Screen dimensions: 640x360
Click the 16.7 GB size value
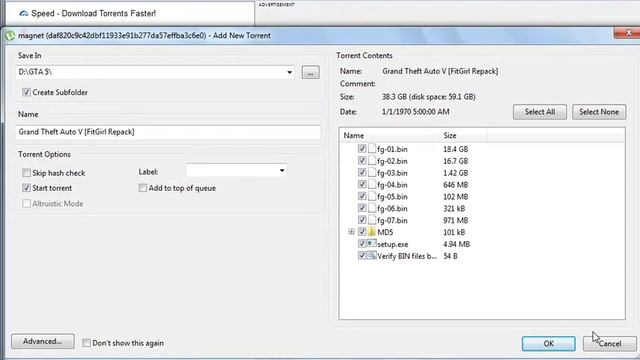pos(456,161)
